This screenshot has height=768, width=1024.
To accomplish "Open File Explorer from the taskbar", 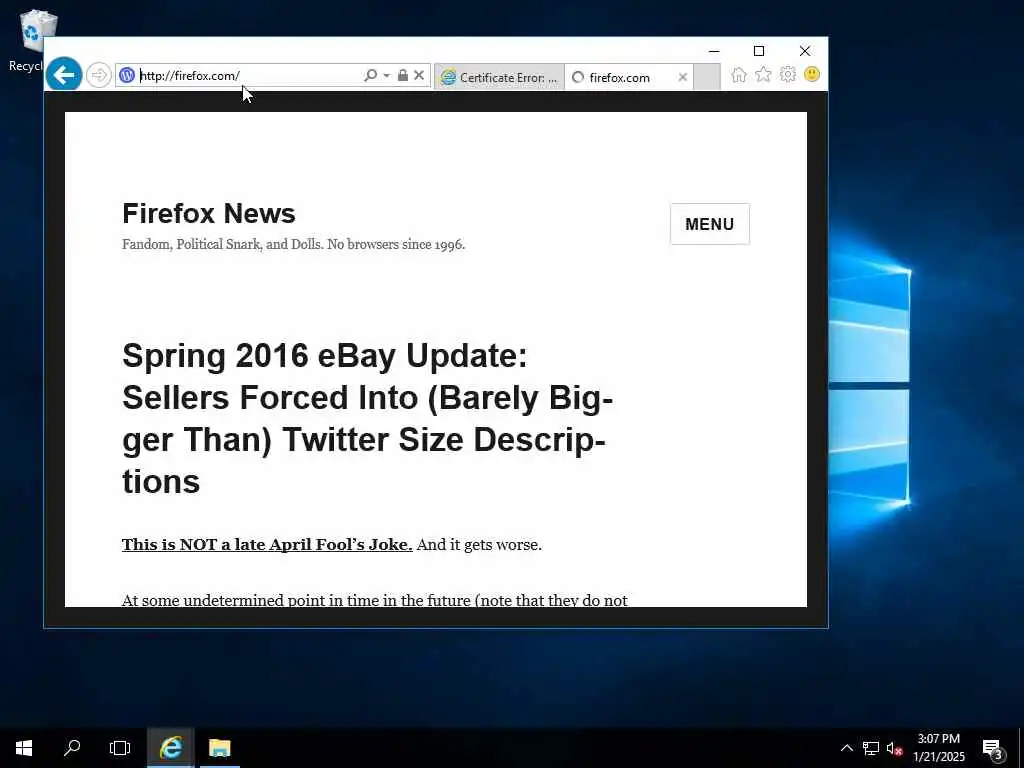I will click(219, 748).
